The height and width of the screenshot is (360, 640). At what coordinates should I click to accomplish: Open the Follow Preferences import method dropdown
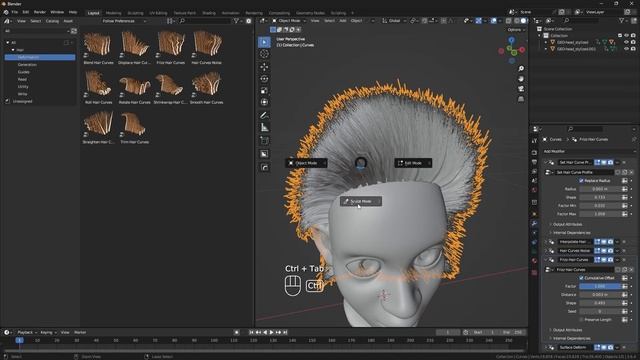point(124,21)
